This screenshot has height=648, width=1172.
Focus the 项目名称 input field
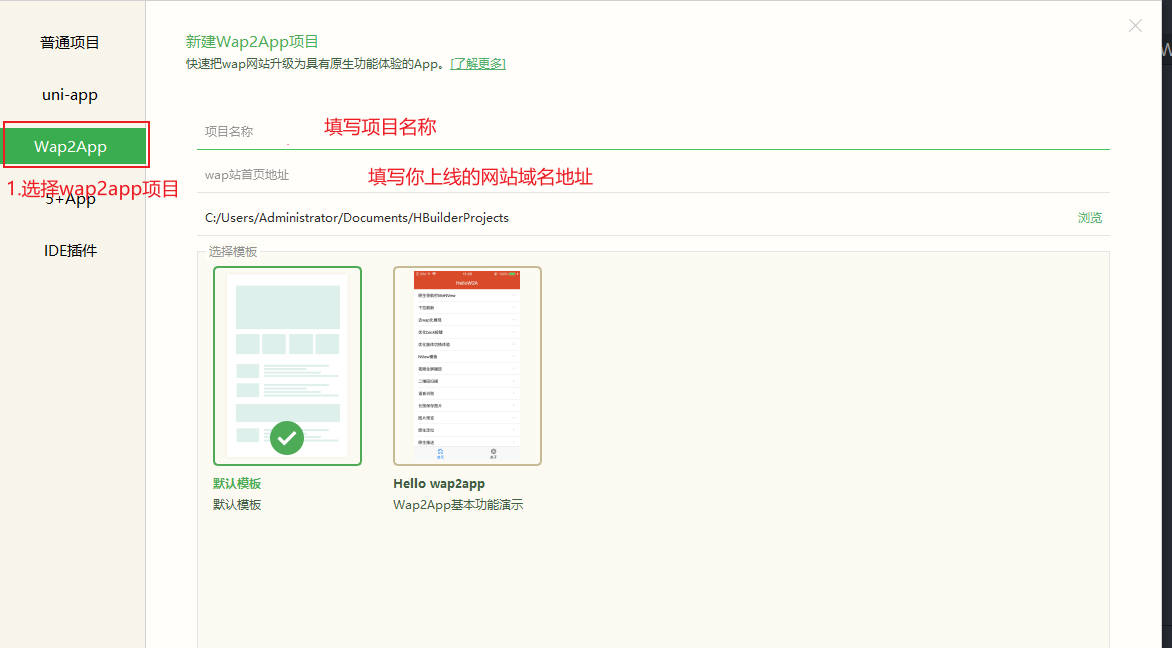(x=653, y=131)
